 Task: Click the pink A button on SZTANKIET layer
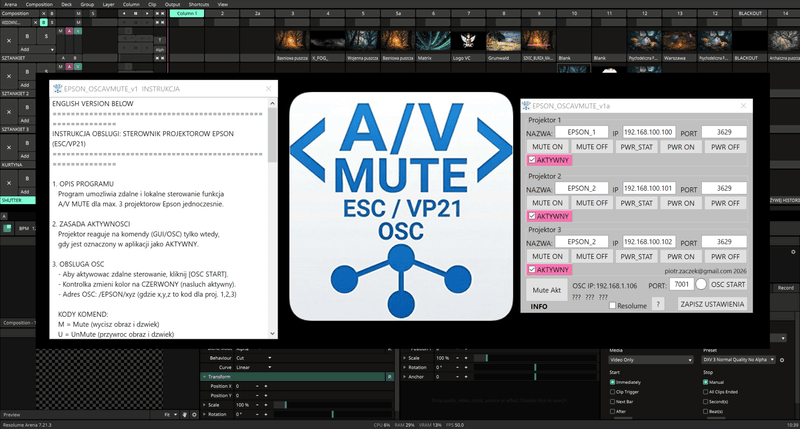pos(69,31)
